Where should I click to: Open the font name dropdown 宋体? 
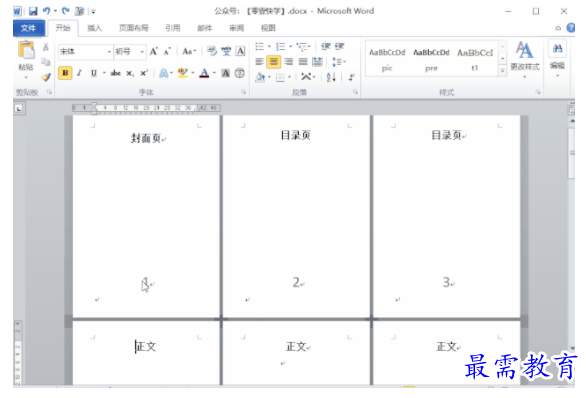click(x=109, y=52)
